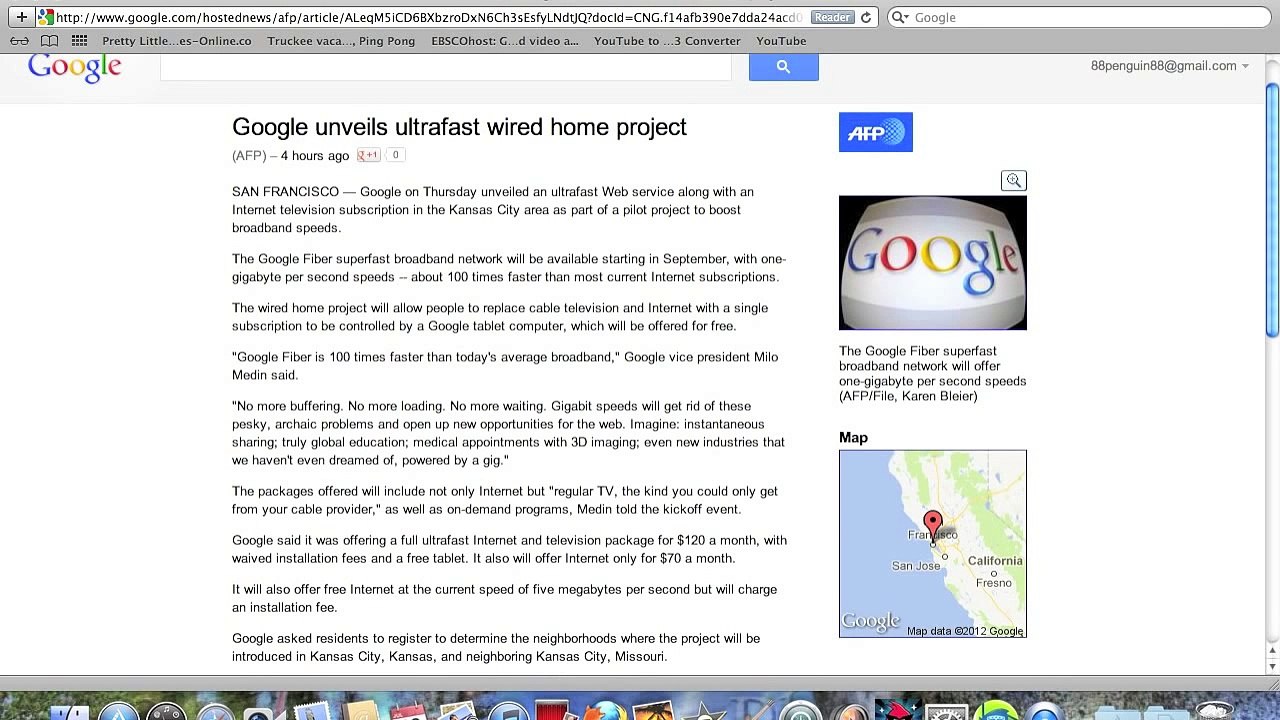
Task: Click the add bookmark plus button
Action: click(21, 17)
